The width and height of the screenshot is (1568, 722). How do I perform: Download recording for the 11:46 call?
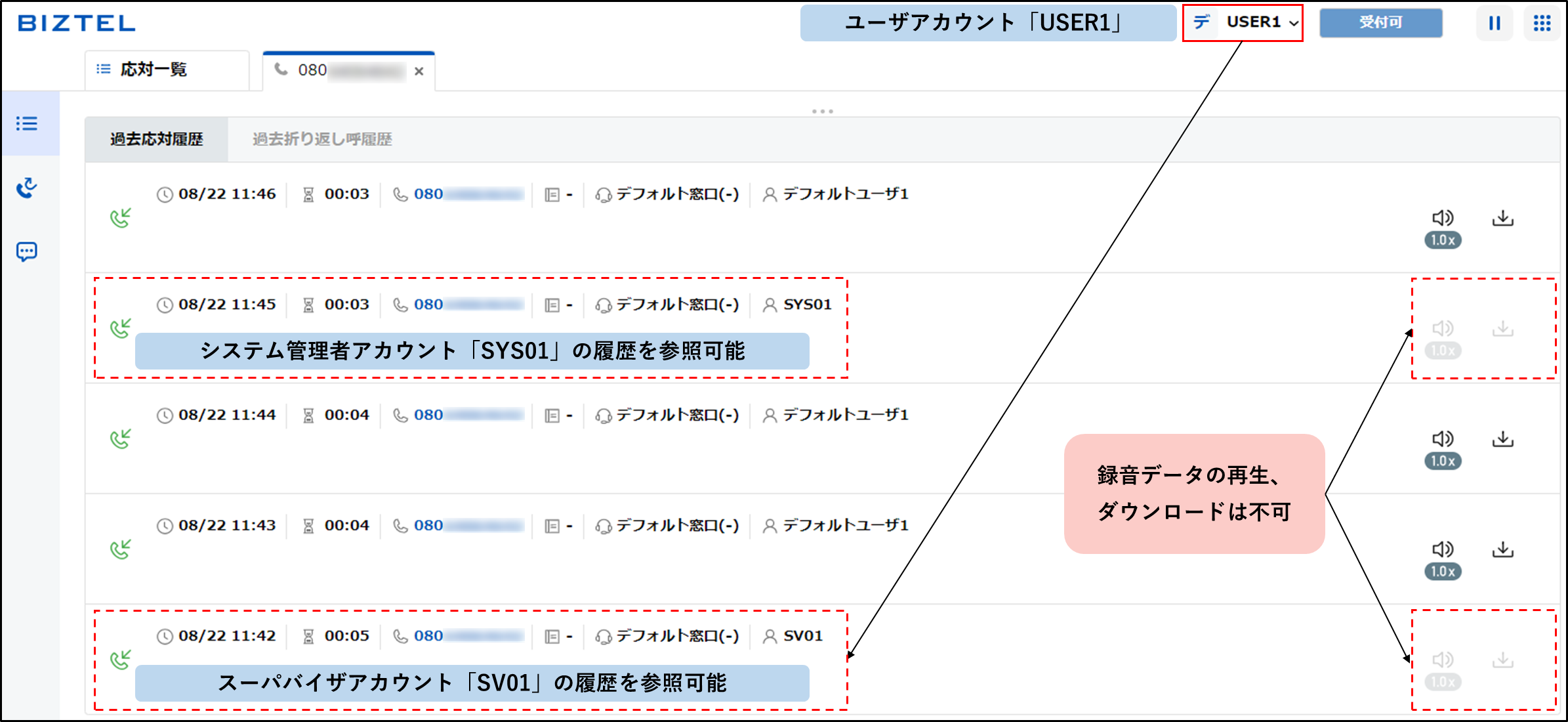pyautogui.click(x=1503, y=218)
